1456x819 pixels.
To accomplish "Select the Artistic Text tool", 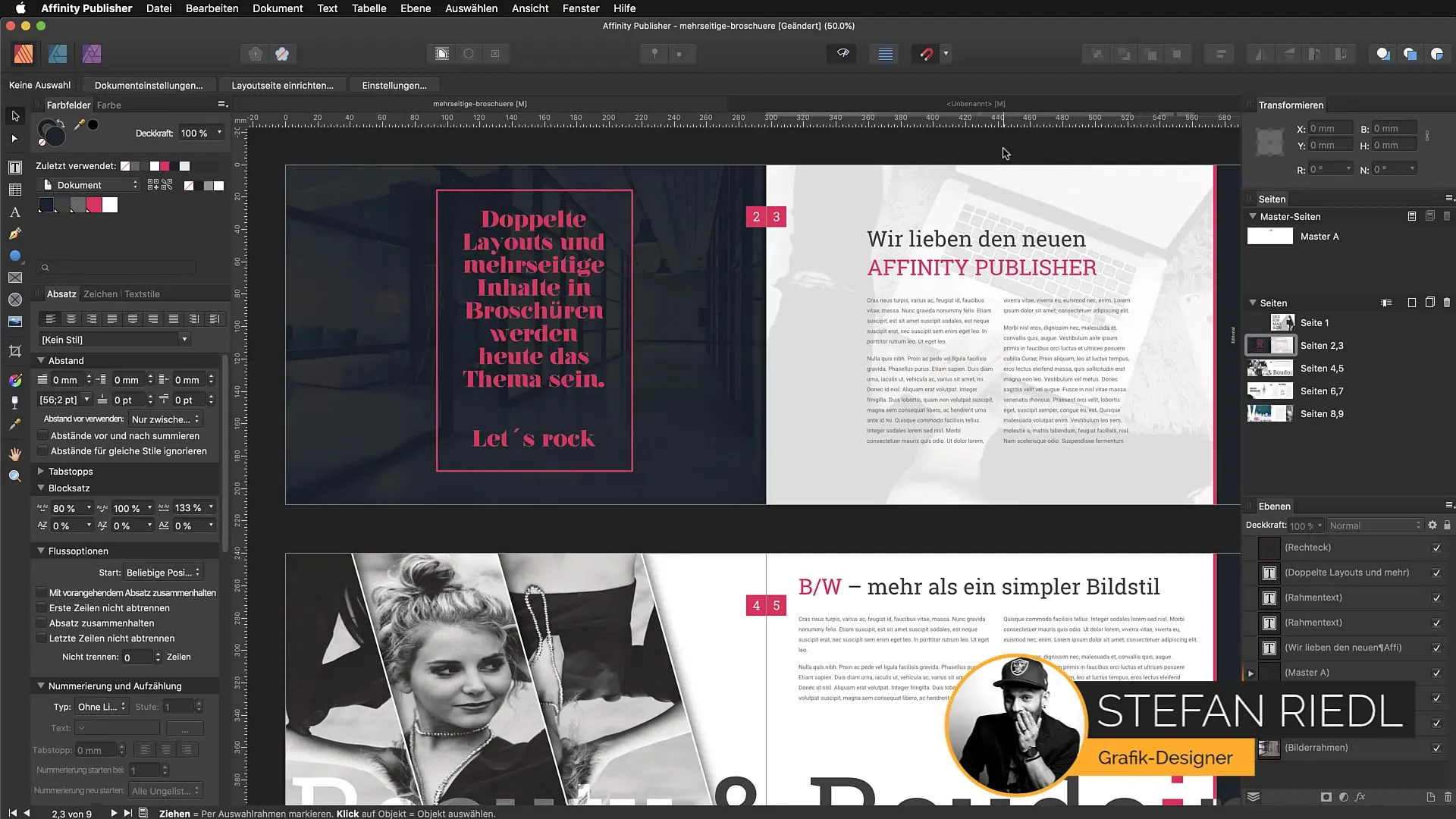I will (15, 212).
